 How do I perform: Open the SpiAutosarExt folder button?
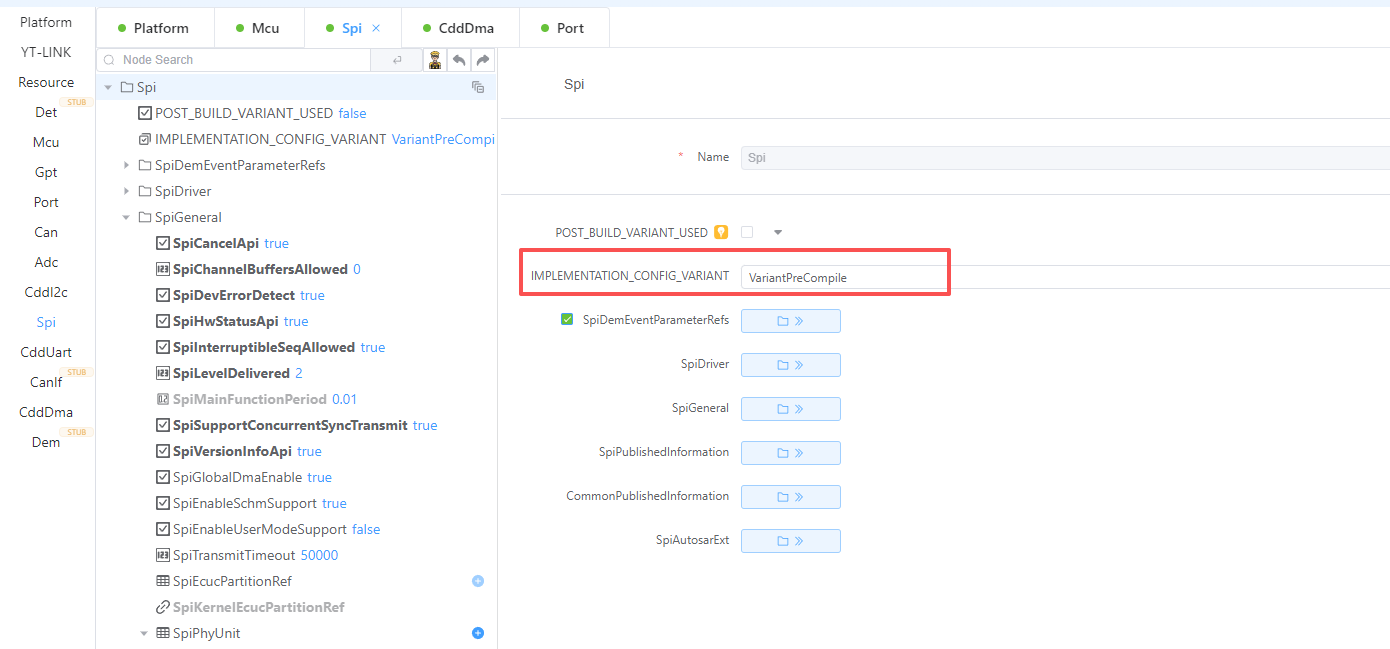pos(791,541)
